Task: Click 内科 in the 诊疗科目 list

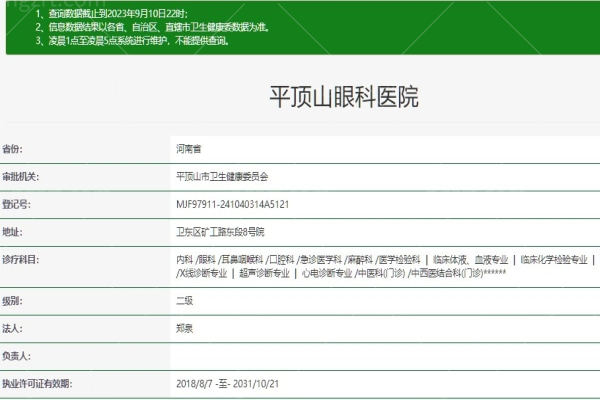Action: click(x=184, y=259)
